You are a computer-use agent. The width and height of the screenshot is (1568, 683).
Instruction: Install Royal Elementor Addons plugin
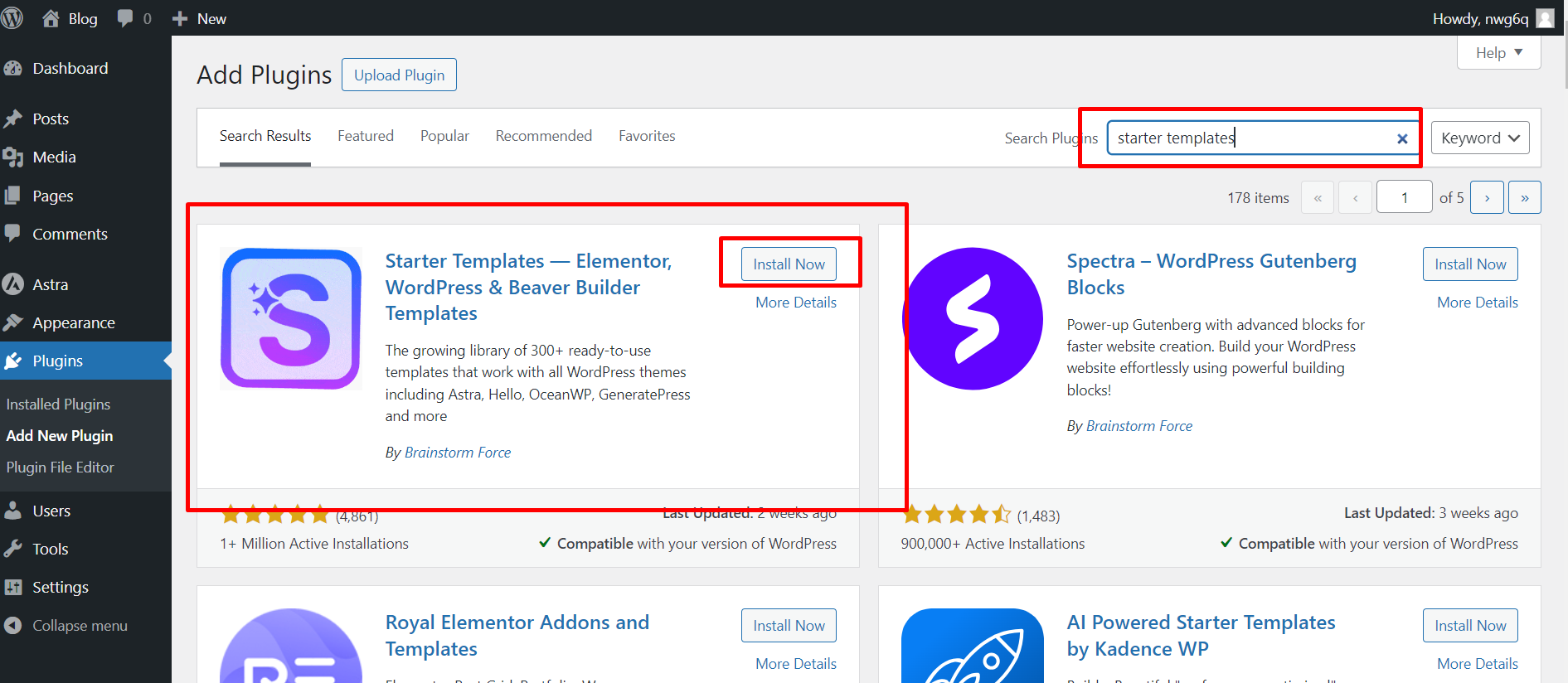(789, 625)
